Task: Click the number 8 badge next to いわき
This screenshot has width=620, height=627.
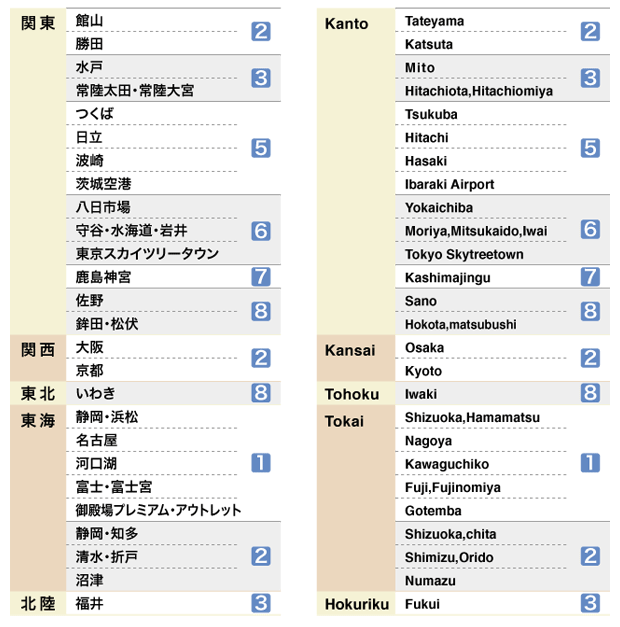Action: (261, 393)
